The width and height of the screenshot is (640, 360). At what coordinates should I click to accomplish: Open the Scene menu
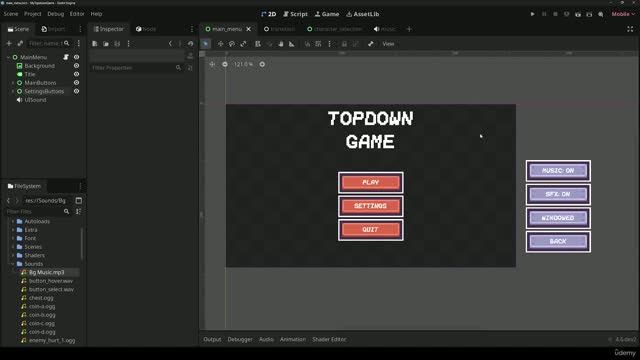[11, 14]
